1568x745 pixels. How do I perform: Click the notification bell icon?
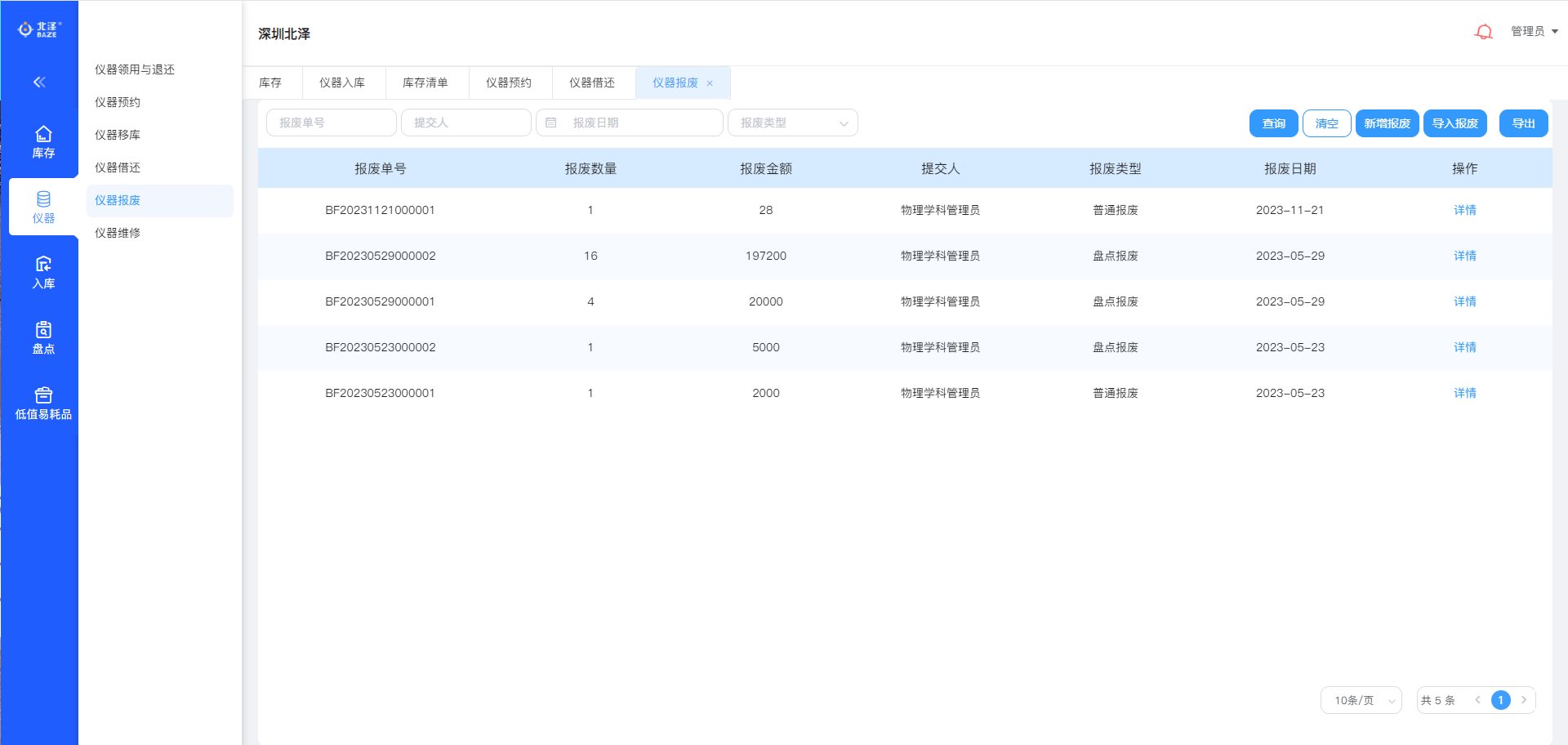[x=1483, y=32]
